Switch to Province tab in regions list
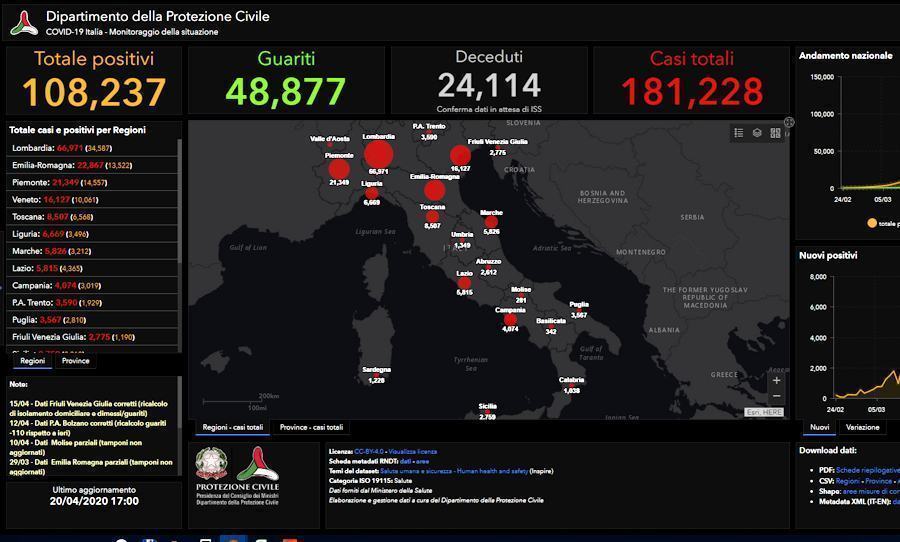 tap(75, 361)
